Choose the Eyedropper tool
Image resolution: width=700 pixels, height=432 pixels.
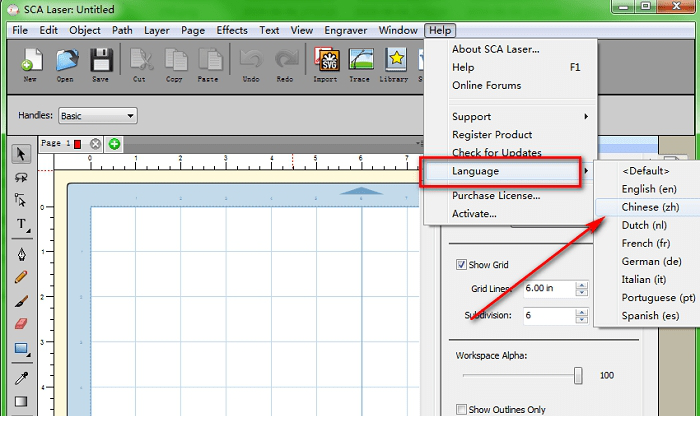(x=21, y=377)
